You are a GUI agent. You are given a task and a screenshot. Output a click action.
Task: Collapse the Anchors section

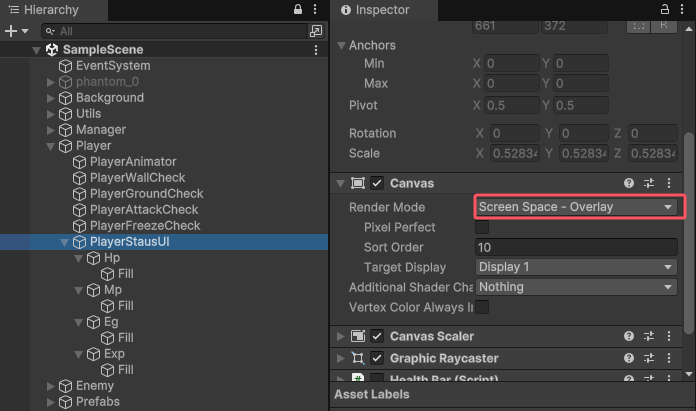[x=341, y=45]
